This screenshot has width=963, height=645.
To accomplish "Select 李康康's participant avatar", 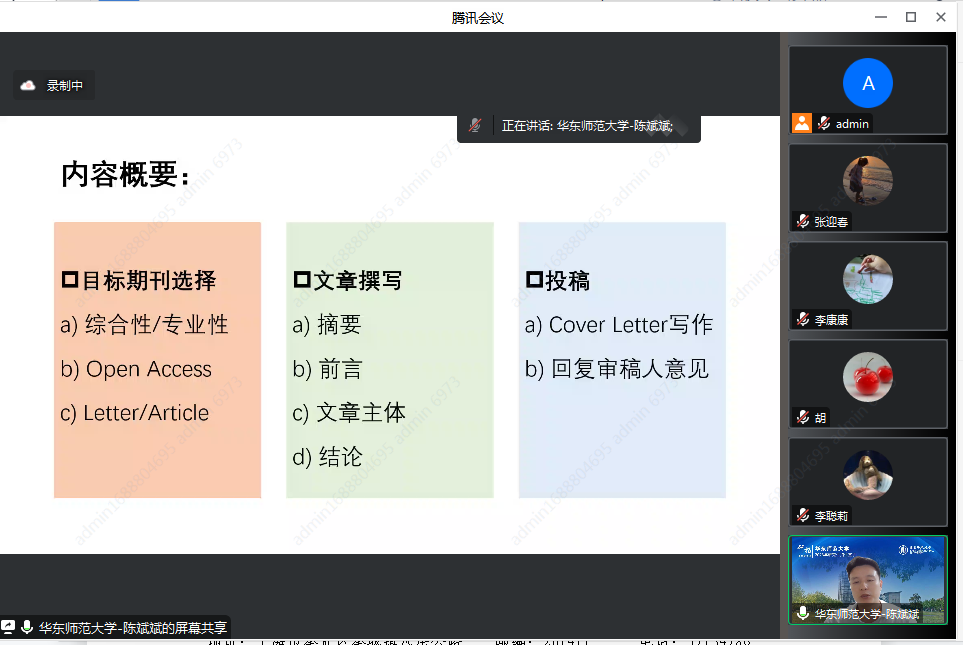I will pyautogui.click(x=867, y=279).
